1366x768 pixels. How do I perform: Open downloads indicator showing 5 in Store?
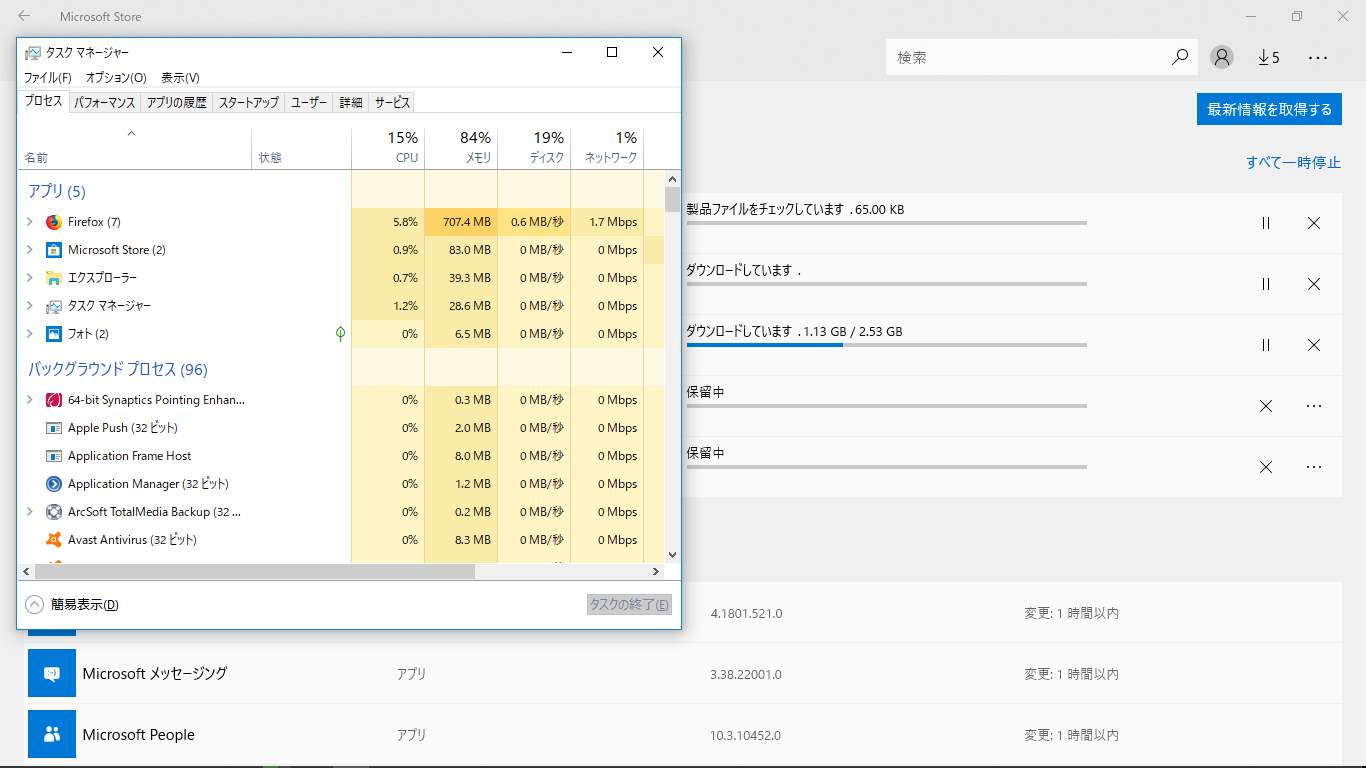pyautogui.click(x=1269, y=58)
